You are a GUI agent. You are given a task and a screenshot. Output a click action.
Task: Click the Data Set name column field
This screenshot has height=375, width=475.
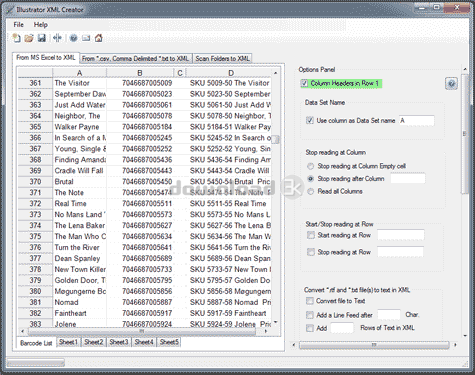click(x=416, y=120)
